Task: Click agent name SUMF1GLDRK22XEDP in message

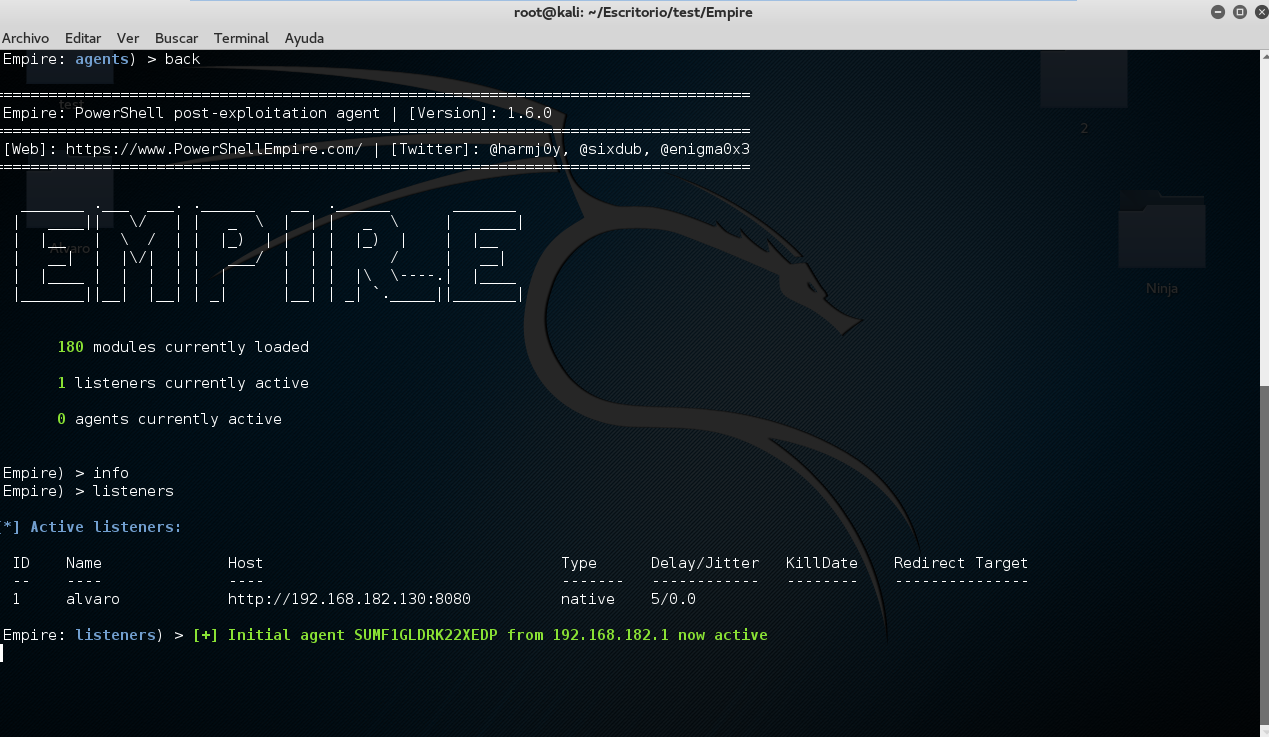Action: (x=426, y=635)
